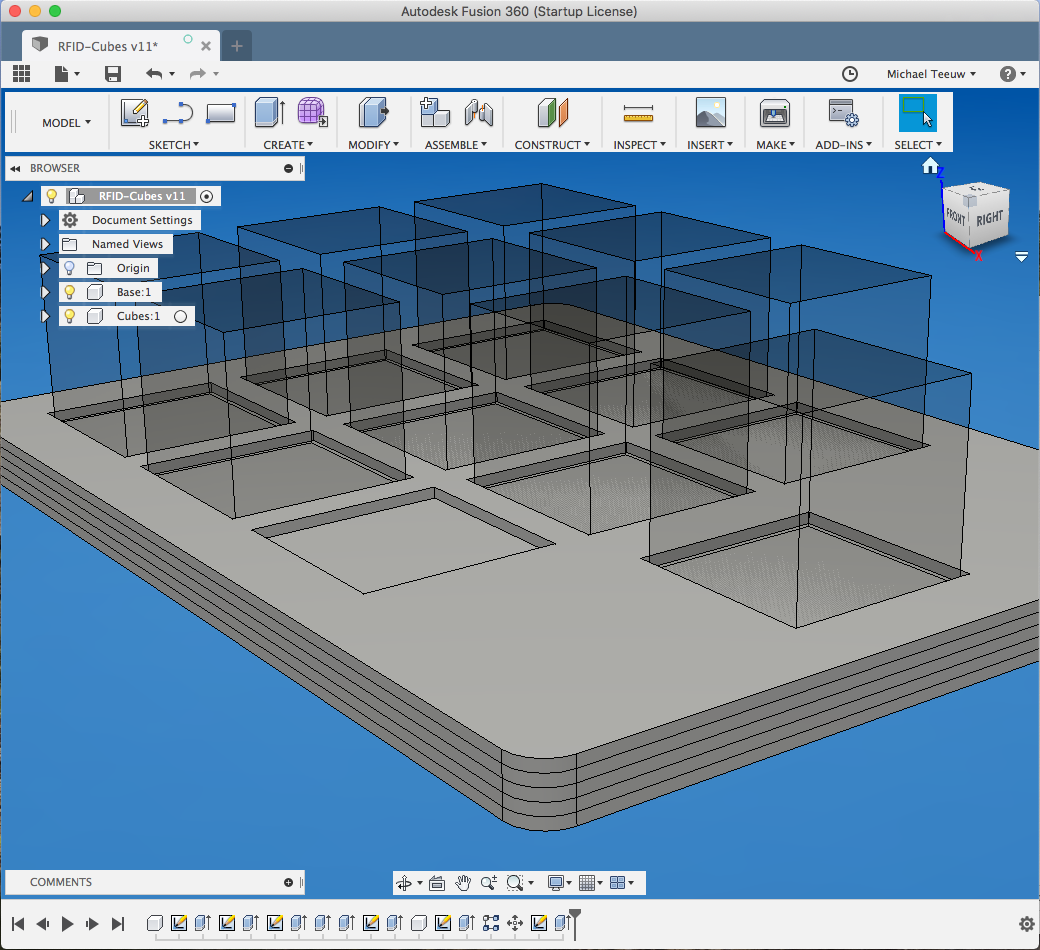
Task: Click the timeline end position marker
Action: point(574,921)
